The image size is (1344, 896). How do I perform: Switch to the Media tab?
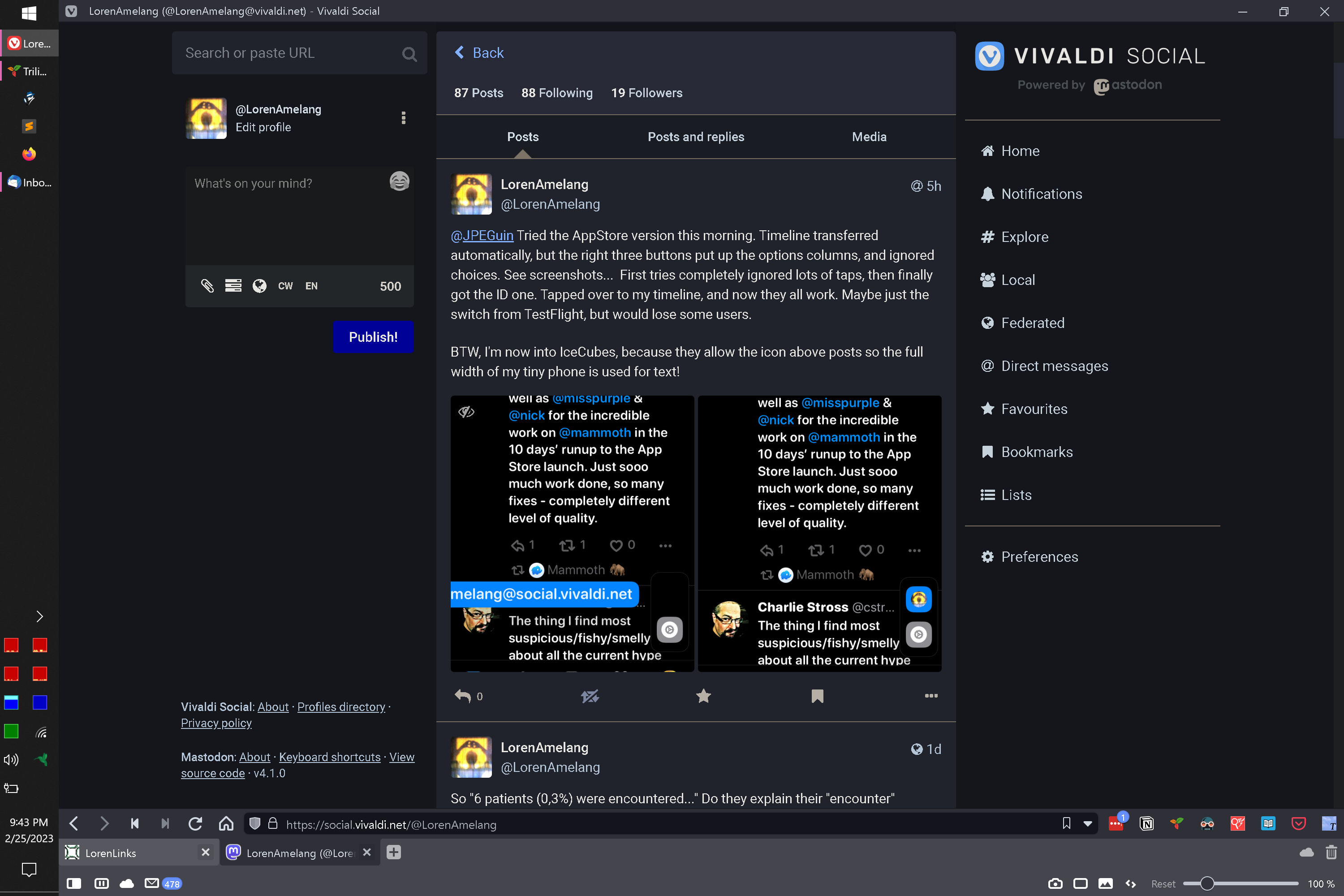click(869, 137)
